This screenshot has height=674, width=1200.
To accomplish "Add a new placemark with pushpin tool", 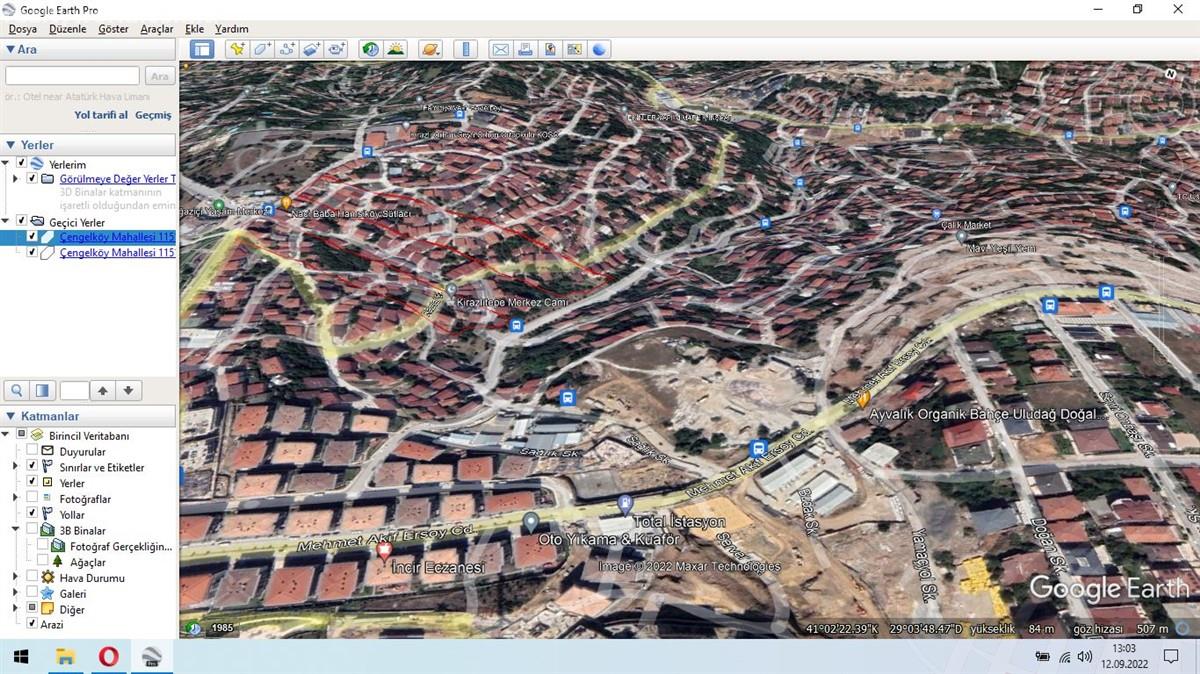I will [x=237, y=49].
